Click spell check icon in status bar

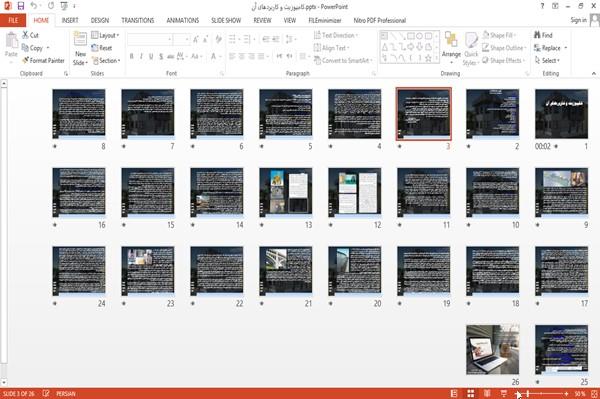pyautogui.click(x=46, y=393)
